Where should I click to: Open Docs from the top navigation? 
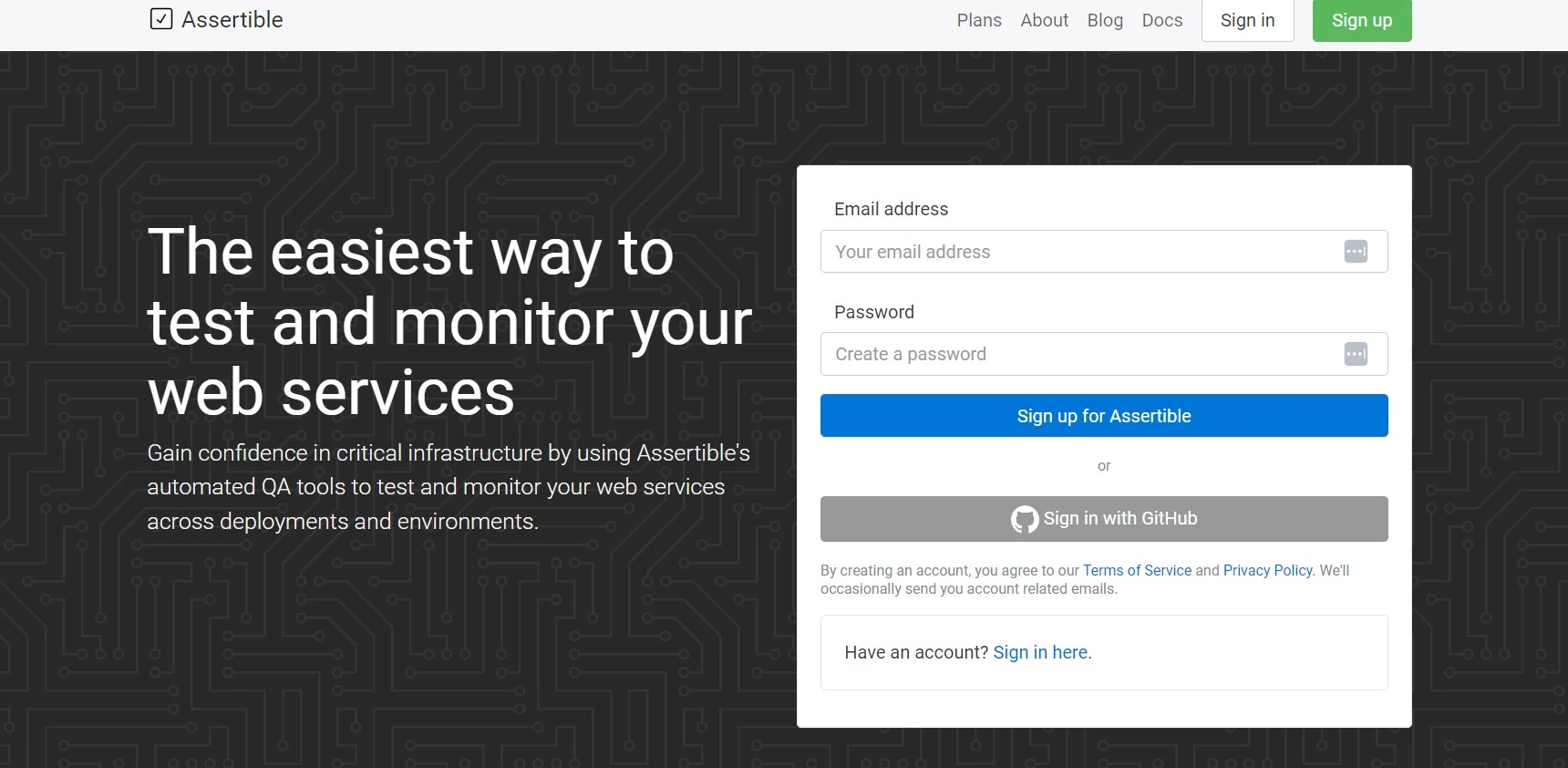tap(1161, 20)
